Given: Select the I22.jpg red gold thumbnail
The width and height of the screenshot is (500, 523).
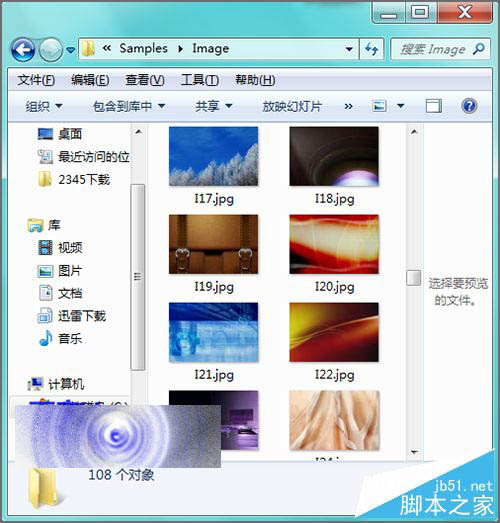Looking at the screenshot, I should [334, 332].
